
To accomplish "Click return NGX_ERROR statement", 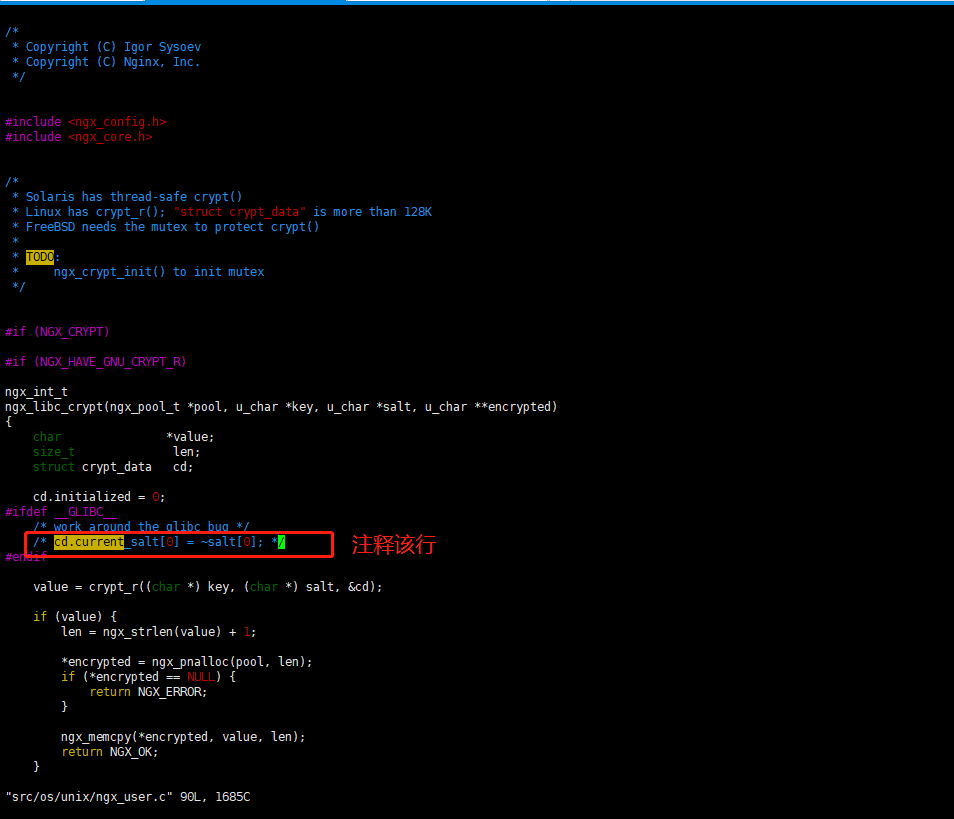I will click(148, 692).
